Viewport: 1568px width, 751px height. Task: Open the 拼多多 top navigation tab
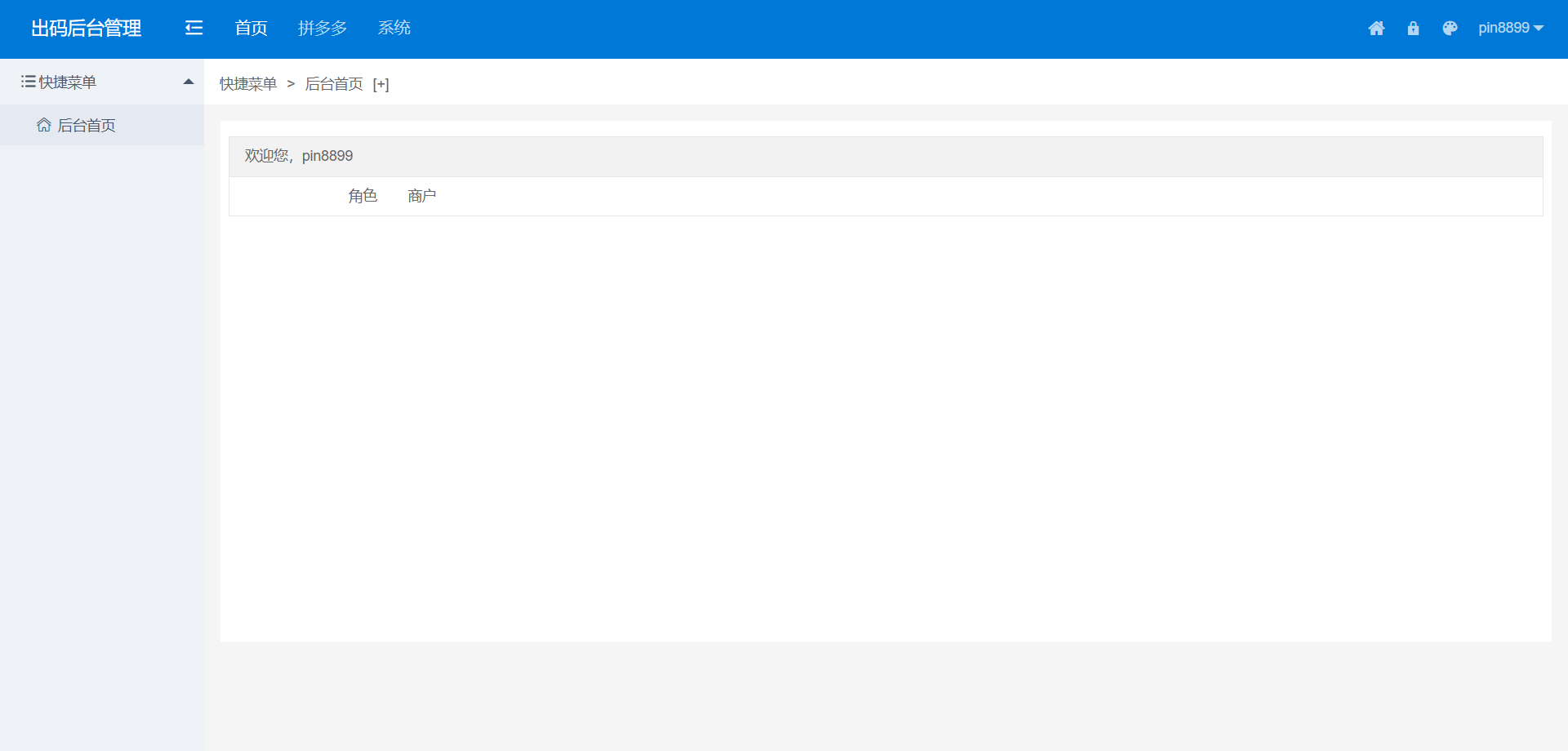coord(323,29)
